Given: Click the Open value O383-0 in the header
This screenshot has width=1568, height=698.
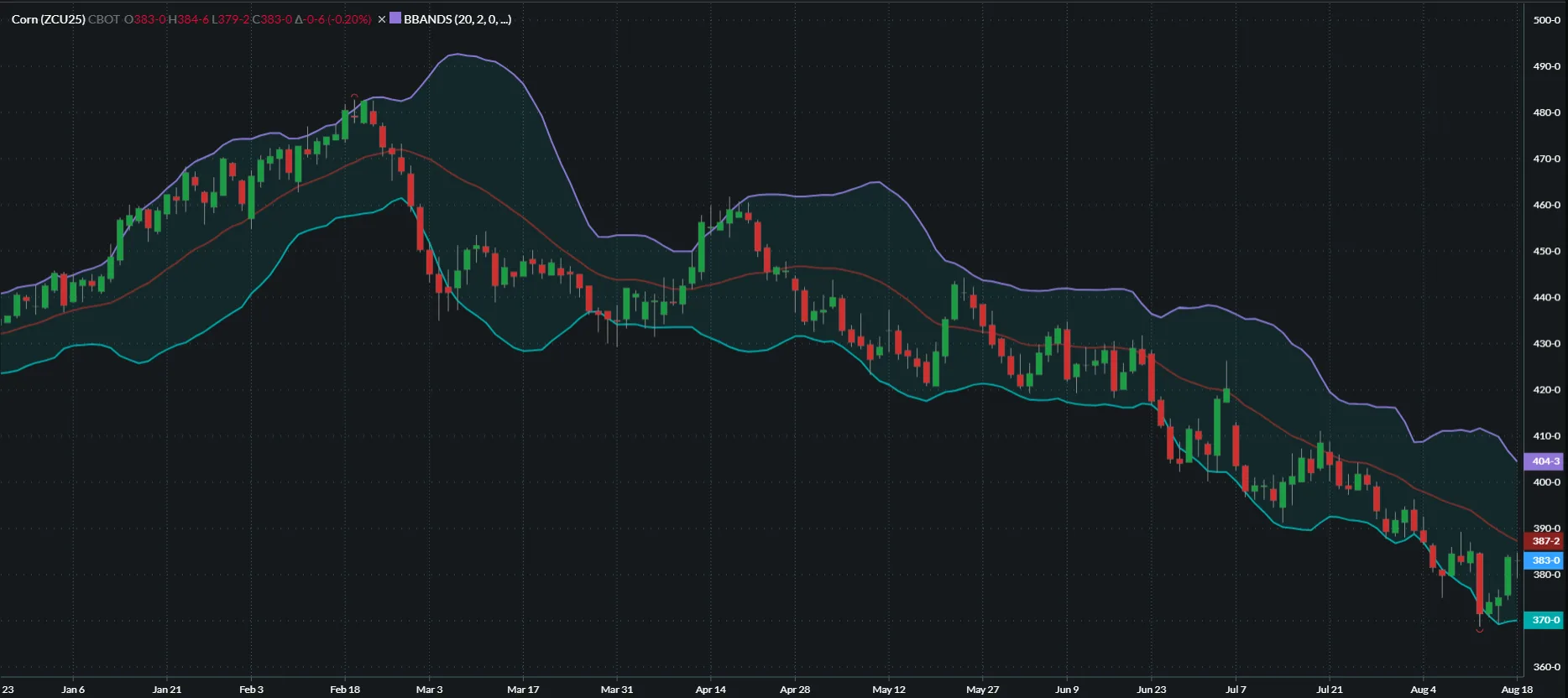Looking at the screenshot, I should pos(145,19).
